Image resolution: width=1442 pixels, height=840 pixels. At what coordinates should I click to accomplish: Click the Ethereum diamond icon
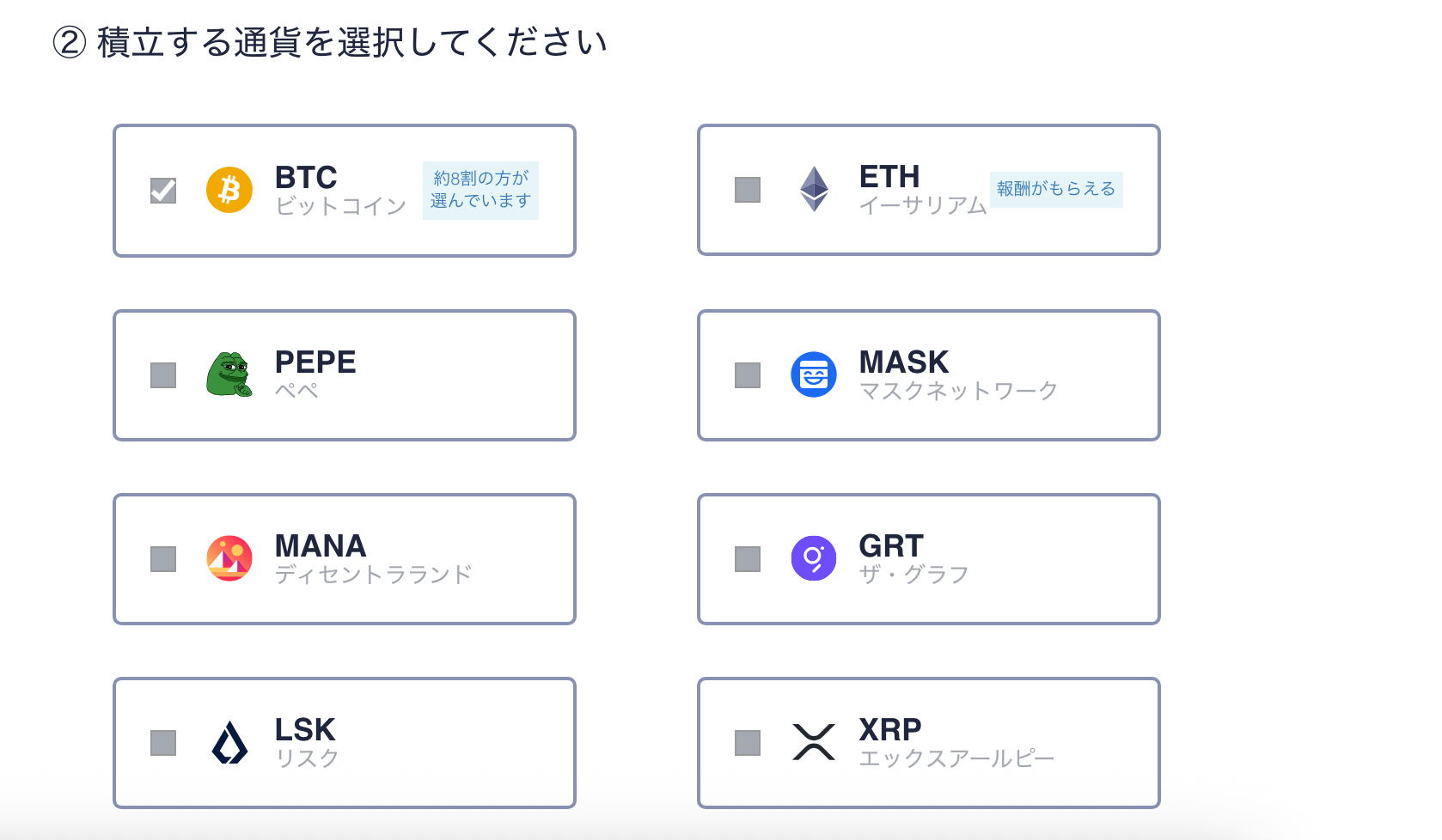click(x=814, y=189)
